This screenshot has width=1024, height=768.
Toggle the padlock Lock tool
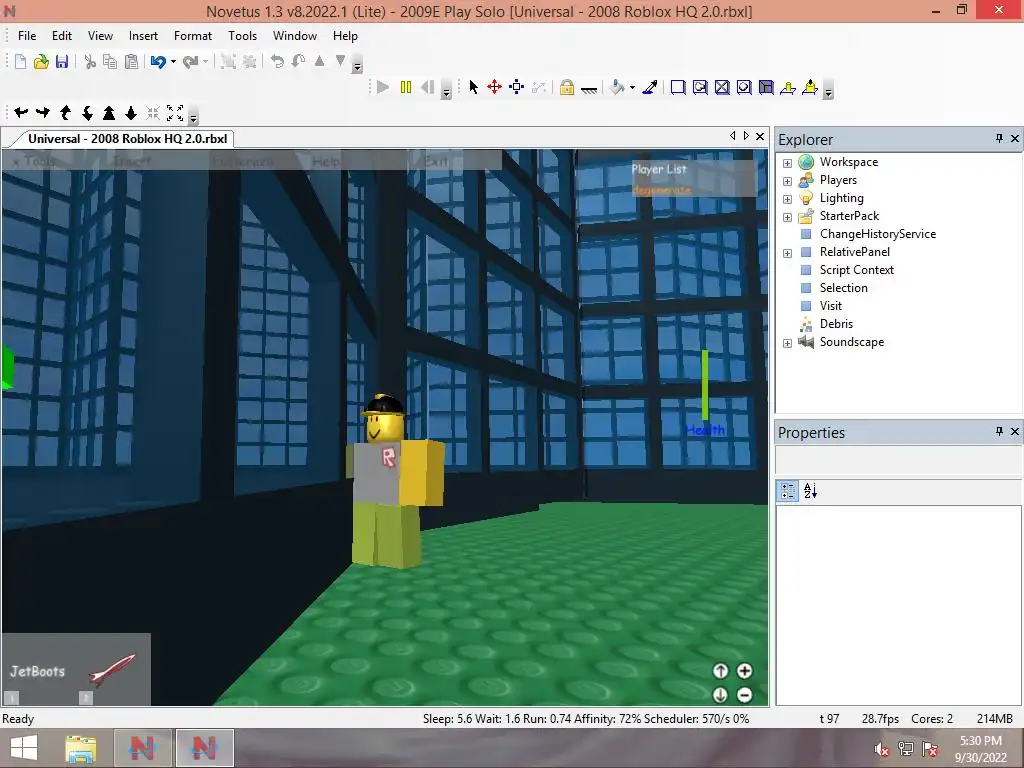click(x=567, y=87)
